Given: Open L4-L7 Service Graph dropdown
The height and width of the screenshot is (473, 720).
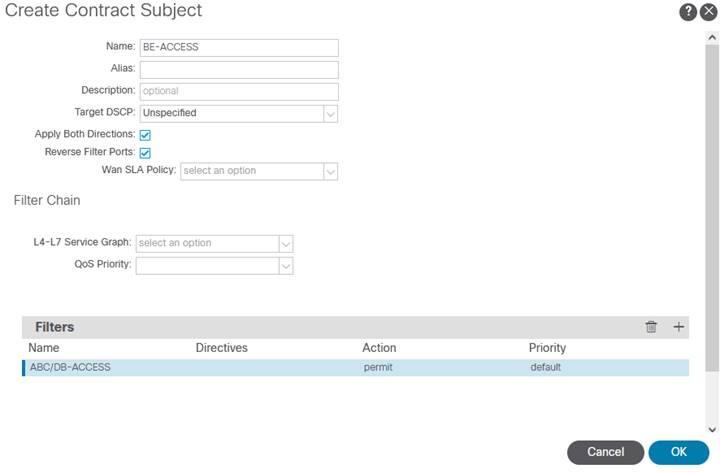Looking at the screenshot, I should pos(286,244).
